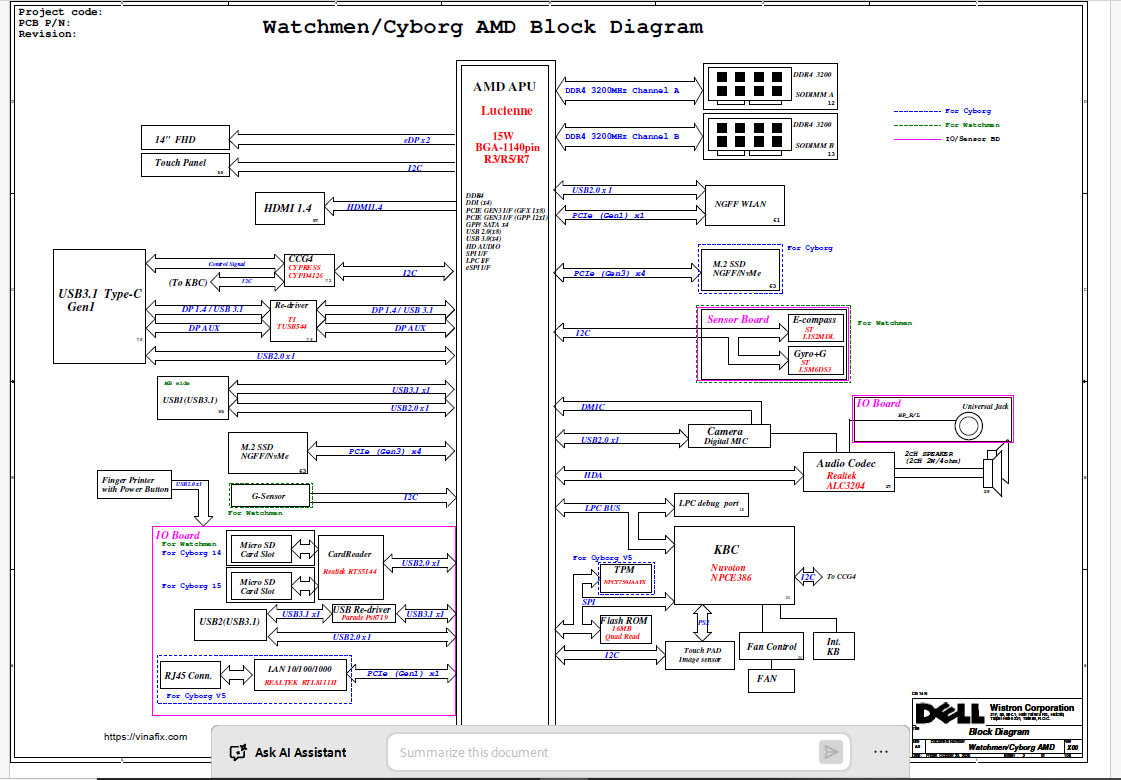Click the "Int. KB" block
The height and width of the screenshot is (780, 1121).
click(834, 646)
